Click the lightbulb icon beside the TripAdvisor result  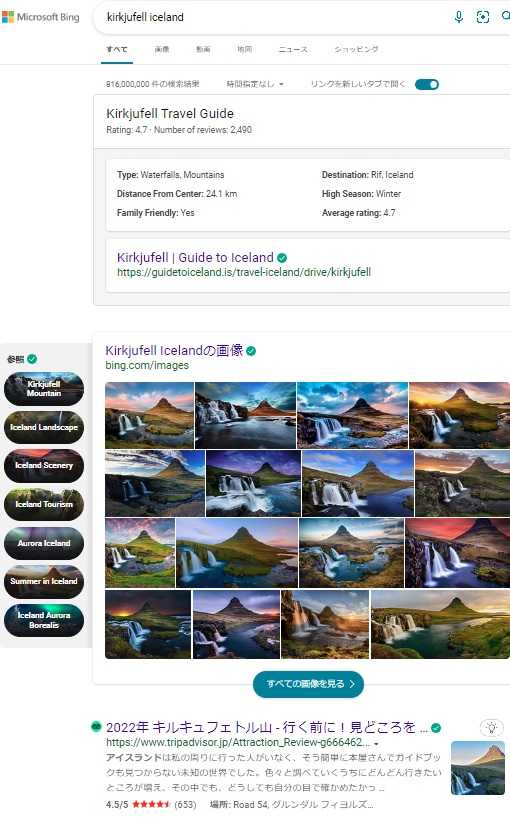coord(491,727)
